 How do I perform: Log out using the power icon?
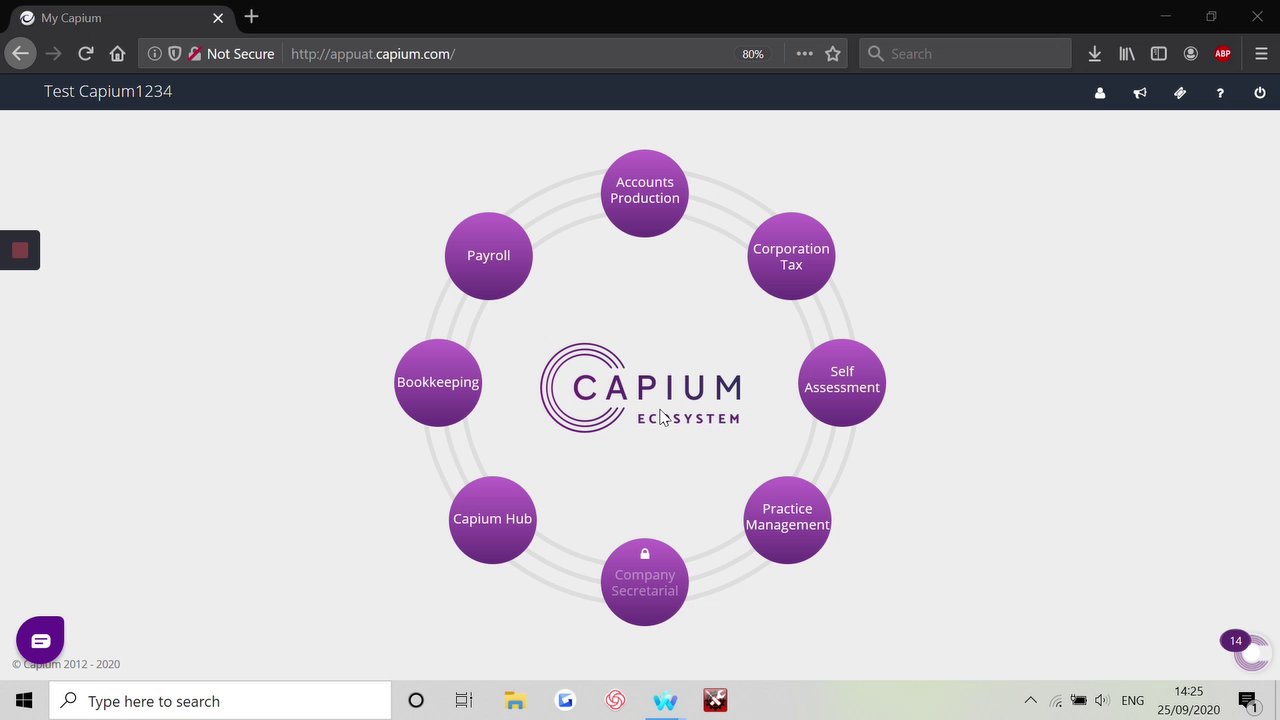coord(1260,93)
